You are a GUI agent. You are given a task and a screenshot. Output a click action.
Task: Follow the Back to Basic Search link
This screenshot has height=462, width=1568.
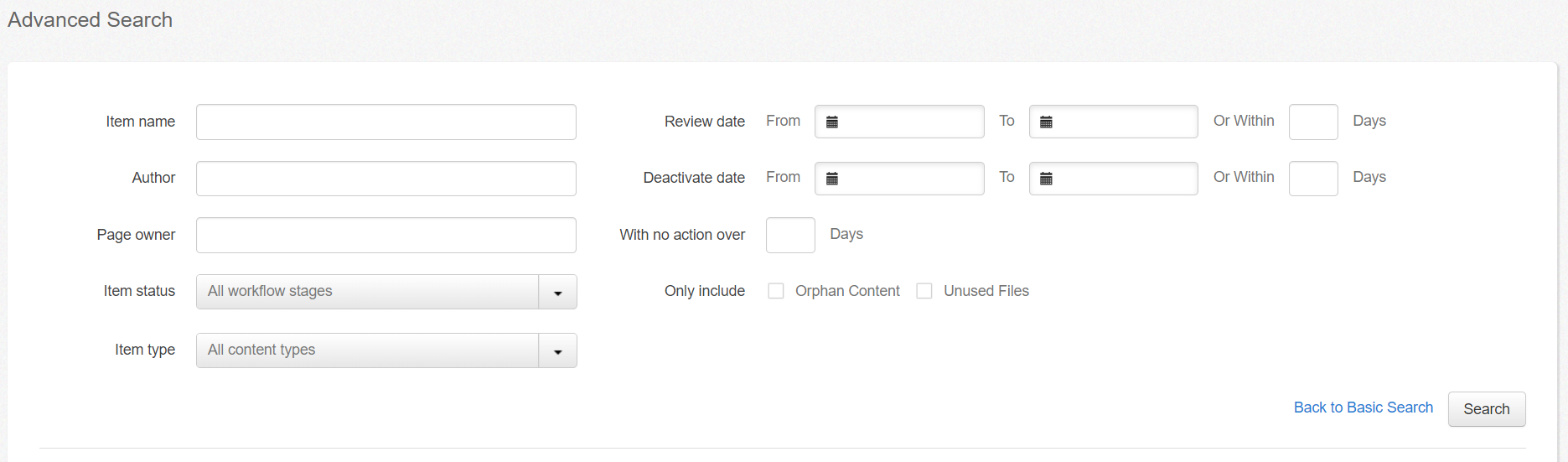(x=1364, y=407)
